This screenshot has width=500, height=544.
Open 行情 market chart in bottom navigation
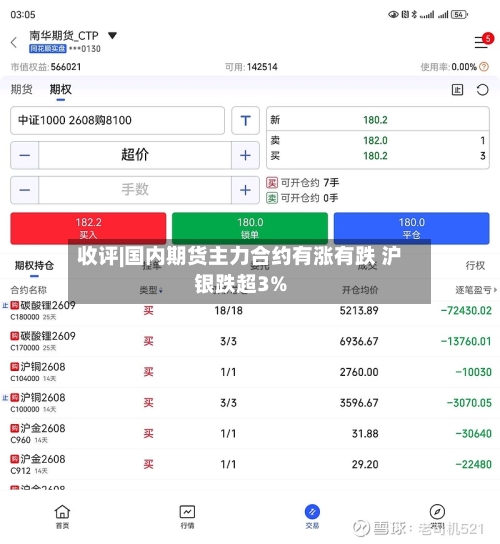(187, 517)
